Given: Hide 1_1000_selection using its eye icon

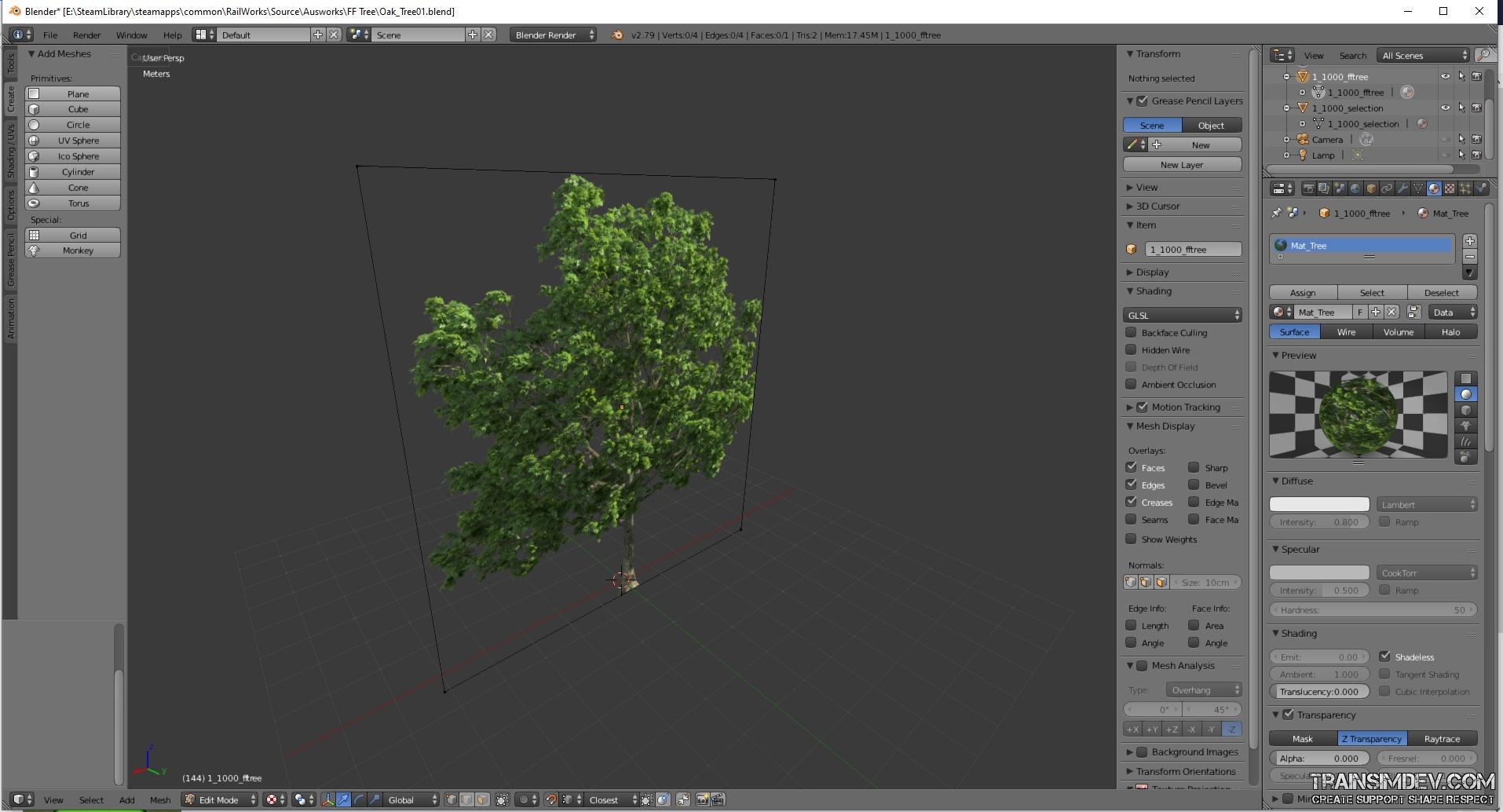Looking at the screenshot, I should (x=1445, y=108).
